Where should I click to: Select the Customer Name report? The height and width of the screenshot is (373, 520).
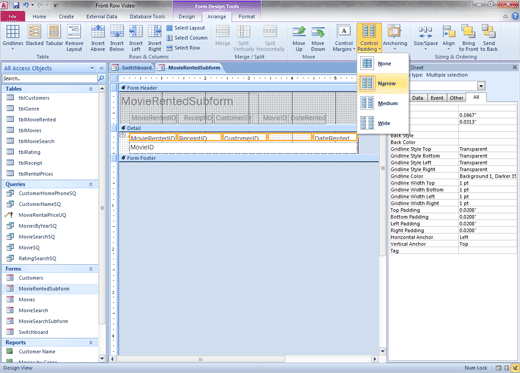tap(37, 352)
